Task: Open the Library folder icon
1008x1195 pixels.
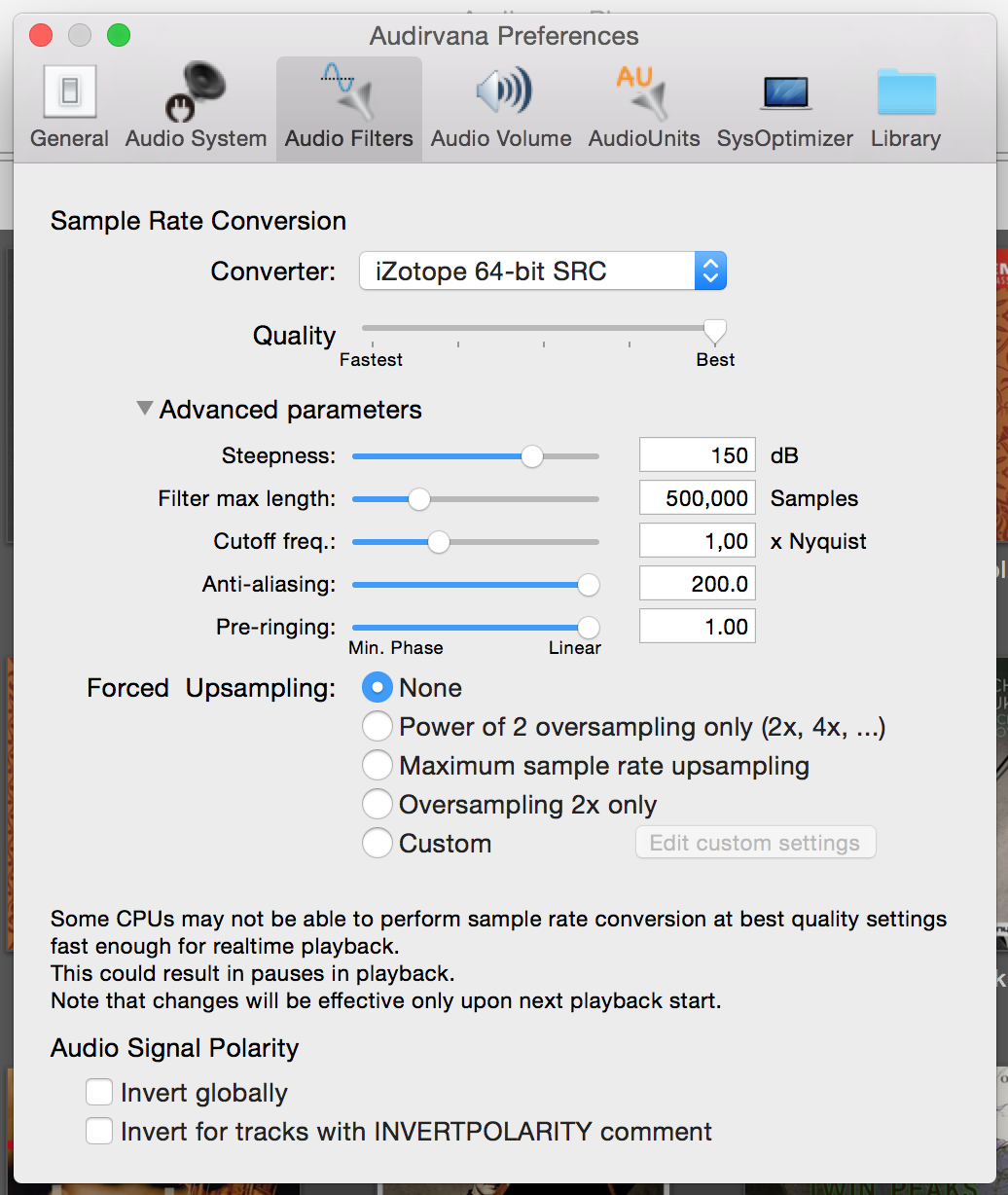Action: pos(906,92)
